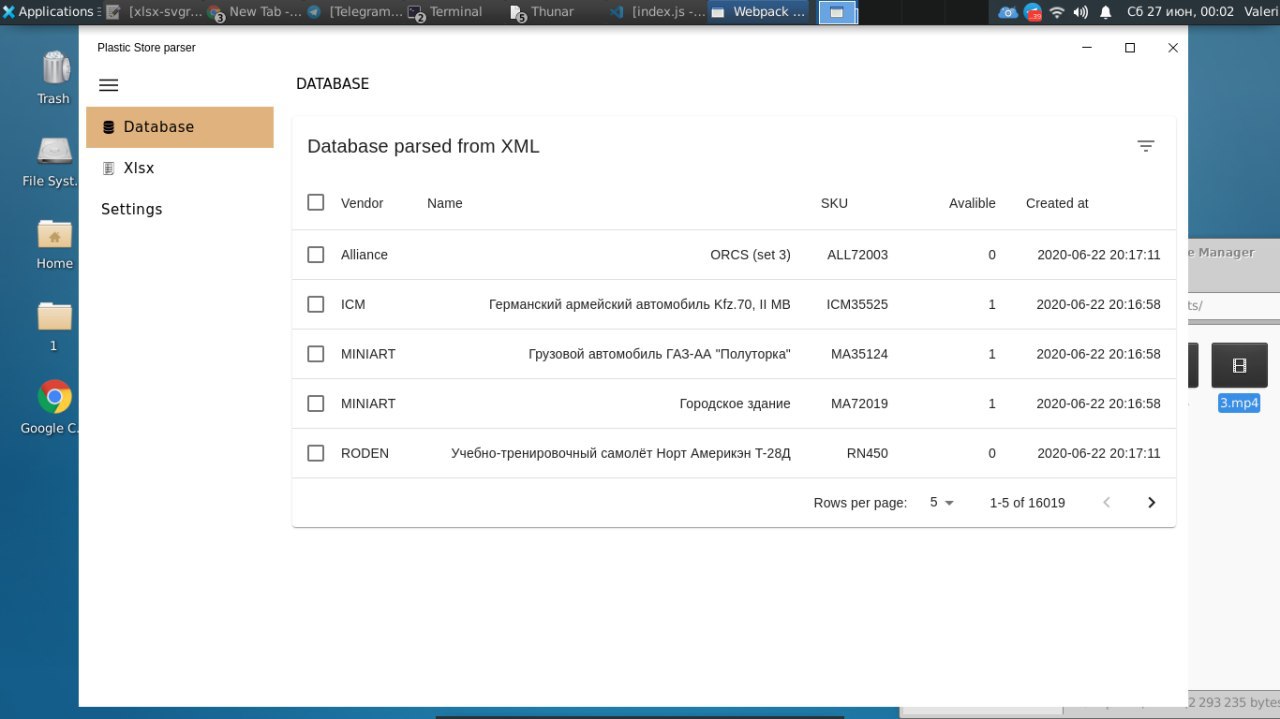Sort by the Vendor column header

362,203
